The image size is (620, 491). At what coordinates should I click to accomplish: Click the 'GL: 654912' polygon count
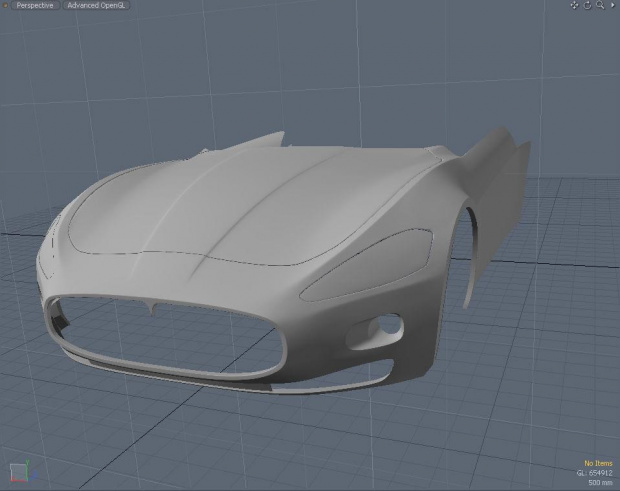coord(594,473)
